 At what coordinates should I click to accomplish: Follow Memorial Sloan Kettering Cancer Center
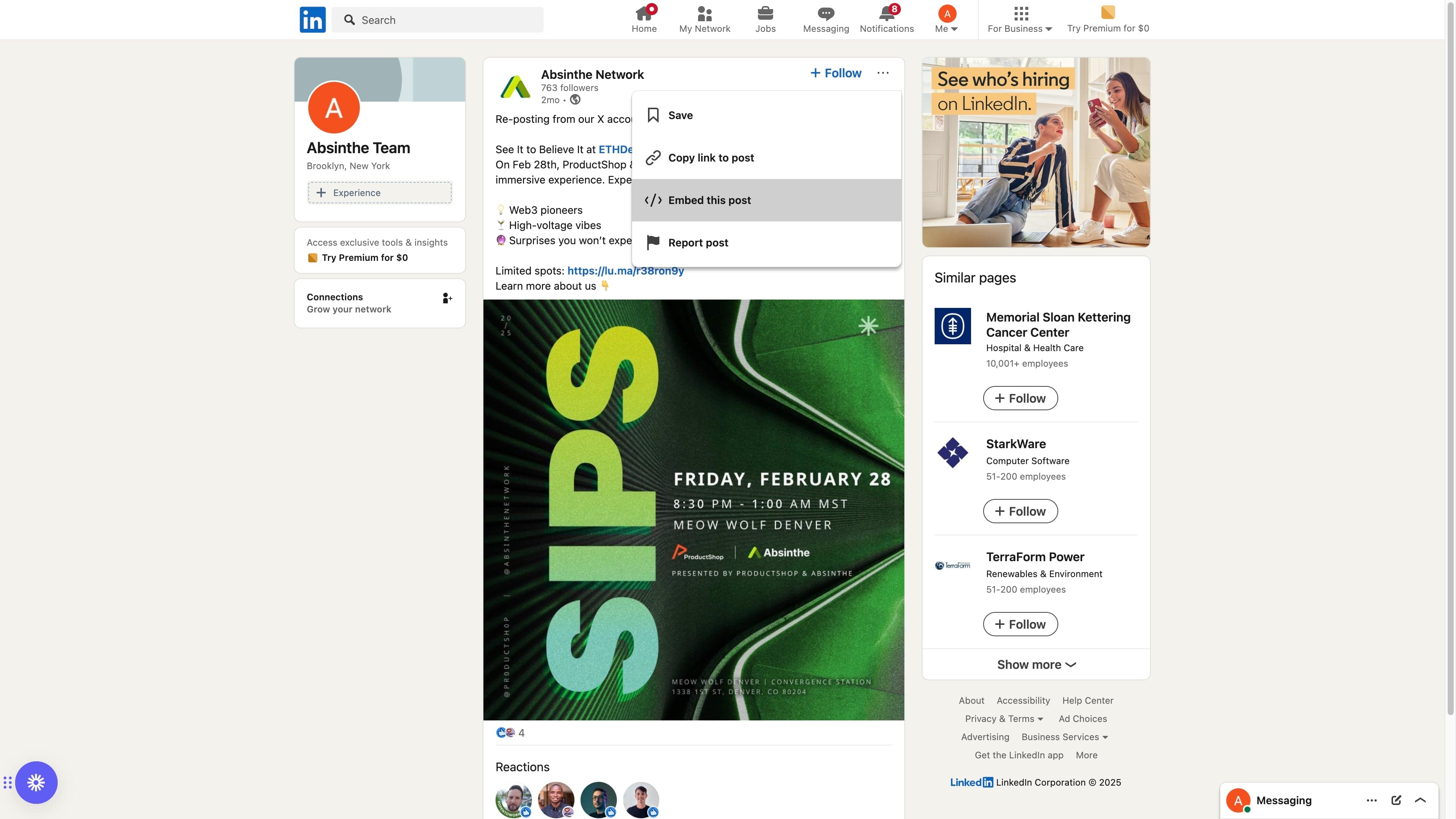point(1020,399)
